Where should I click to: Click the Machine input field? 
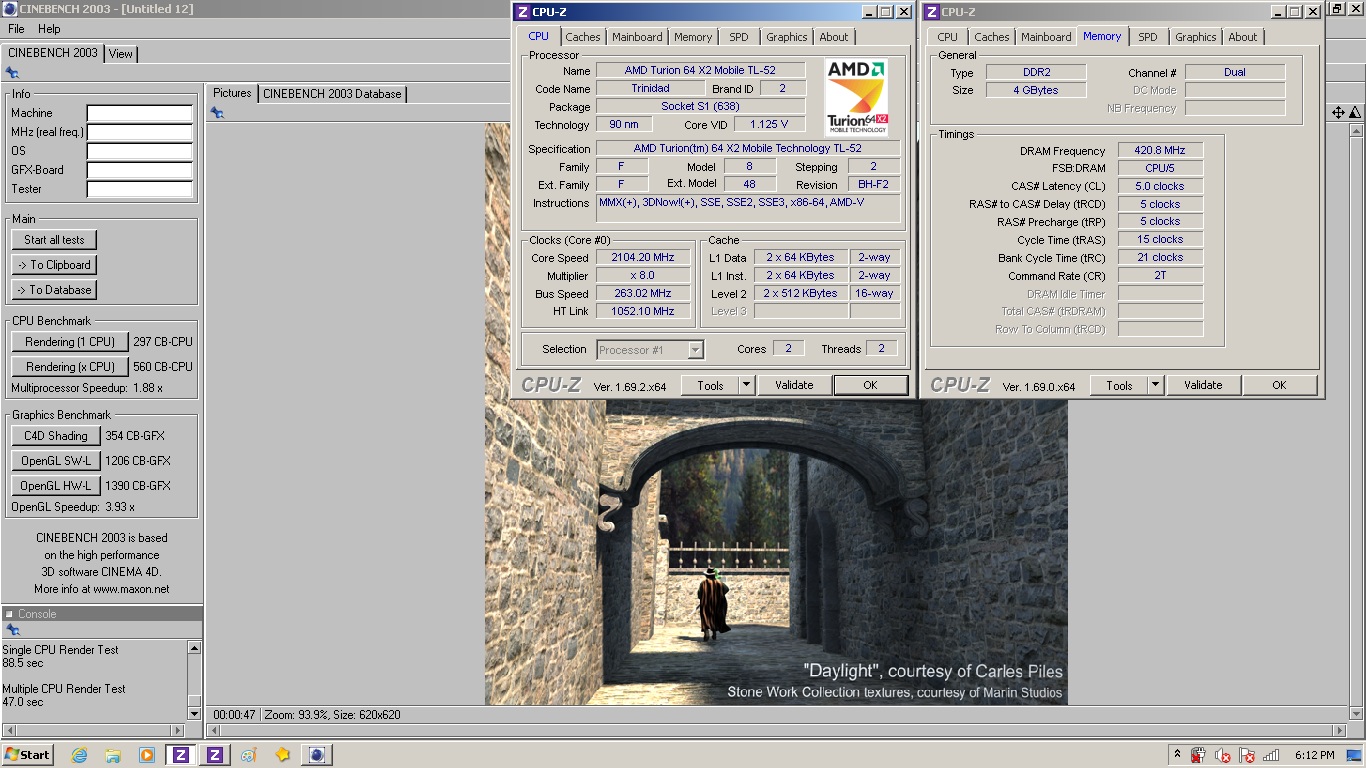(x=139, y=113)
